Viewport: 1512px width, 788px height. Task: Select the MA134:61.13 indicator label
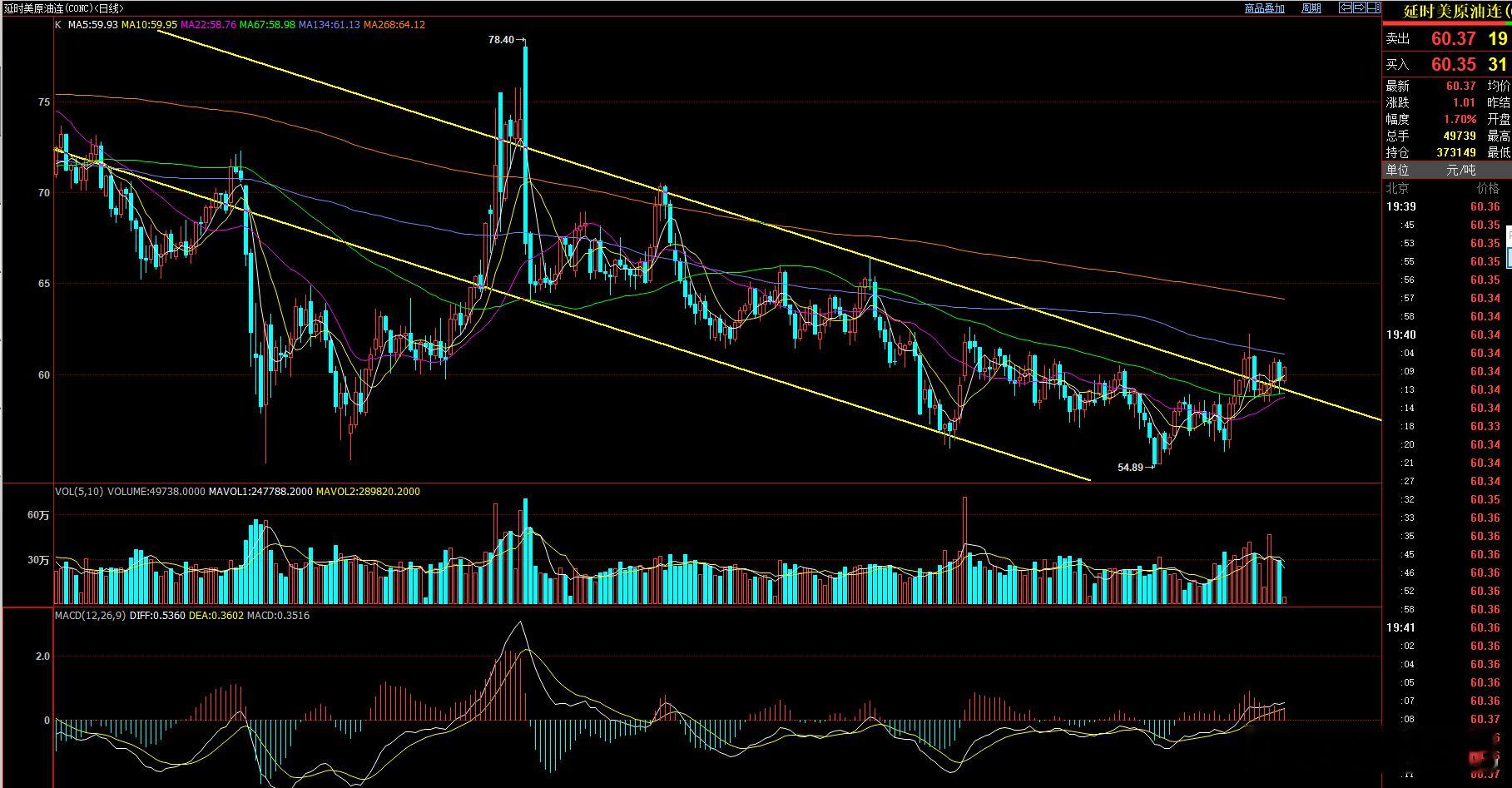coord(330,25)
